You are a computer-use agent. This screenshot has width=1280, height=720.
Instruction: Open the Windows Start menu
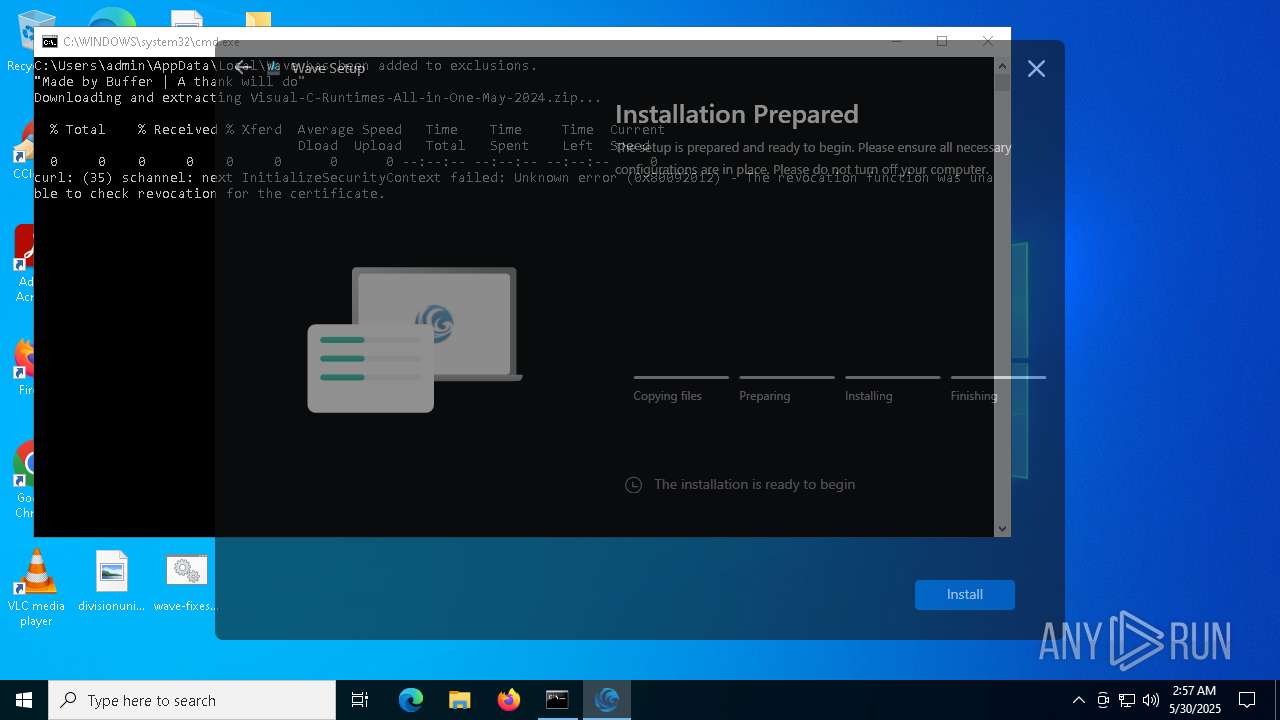pyautogui.click(x=24, y=700)
